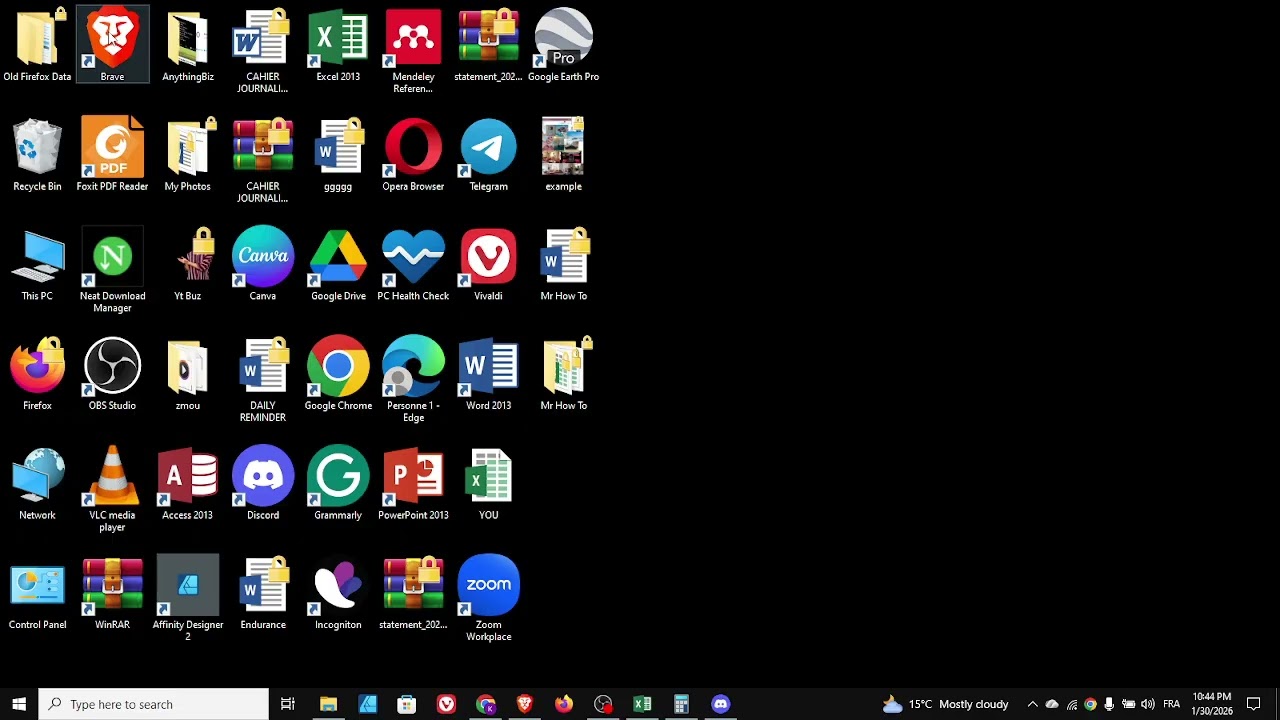
Task: Select the Personne 1 - Edge shortcut
Action: pyautogui.click(x=413, y=381)
